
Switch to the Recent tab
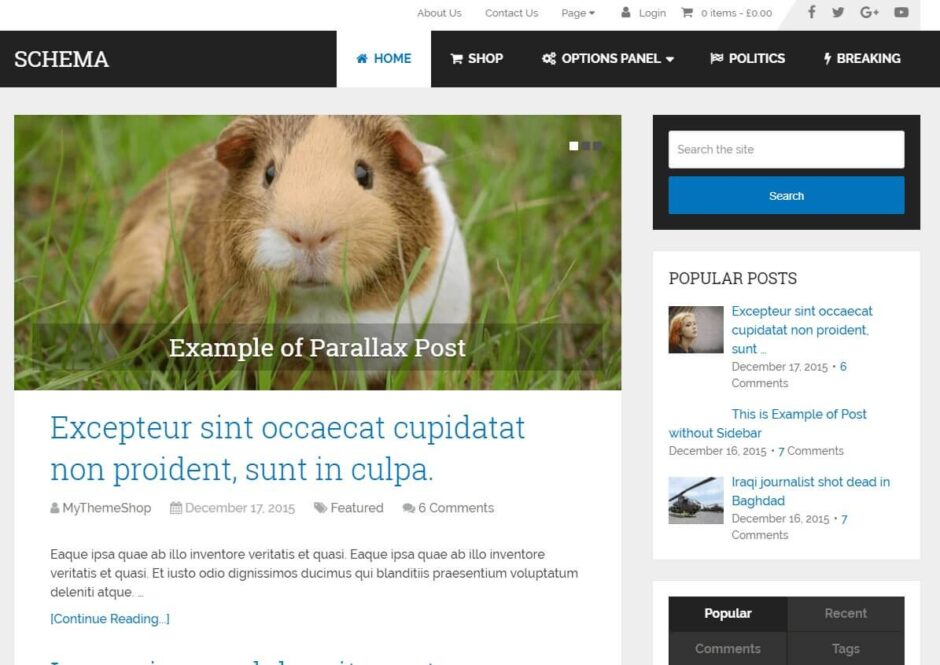[845, 613]
